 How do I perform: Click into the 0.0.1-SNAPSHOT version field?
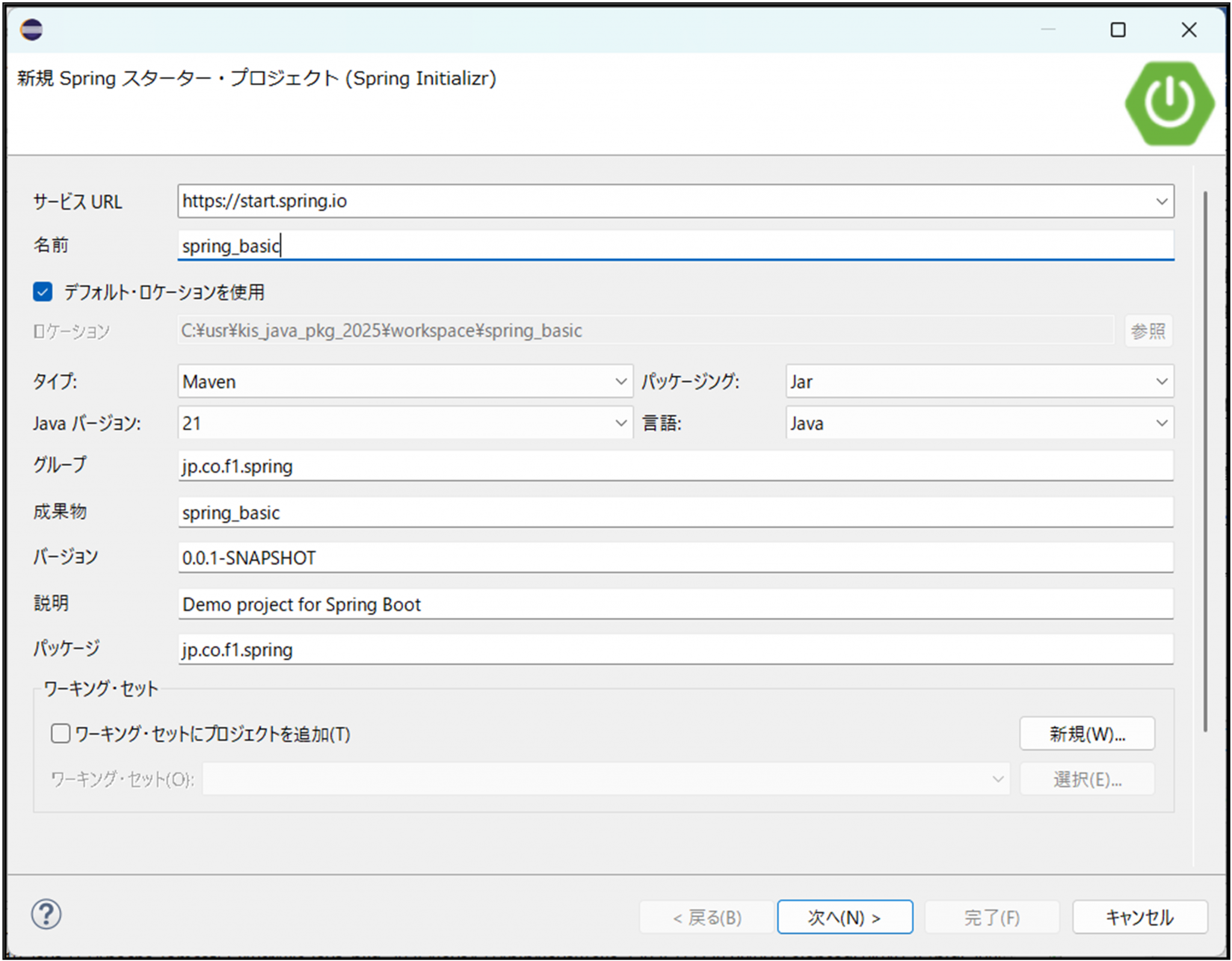click(x=674, y=558)
